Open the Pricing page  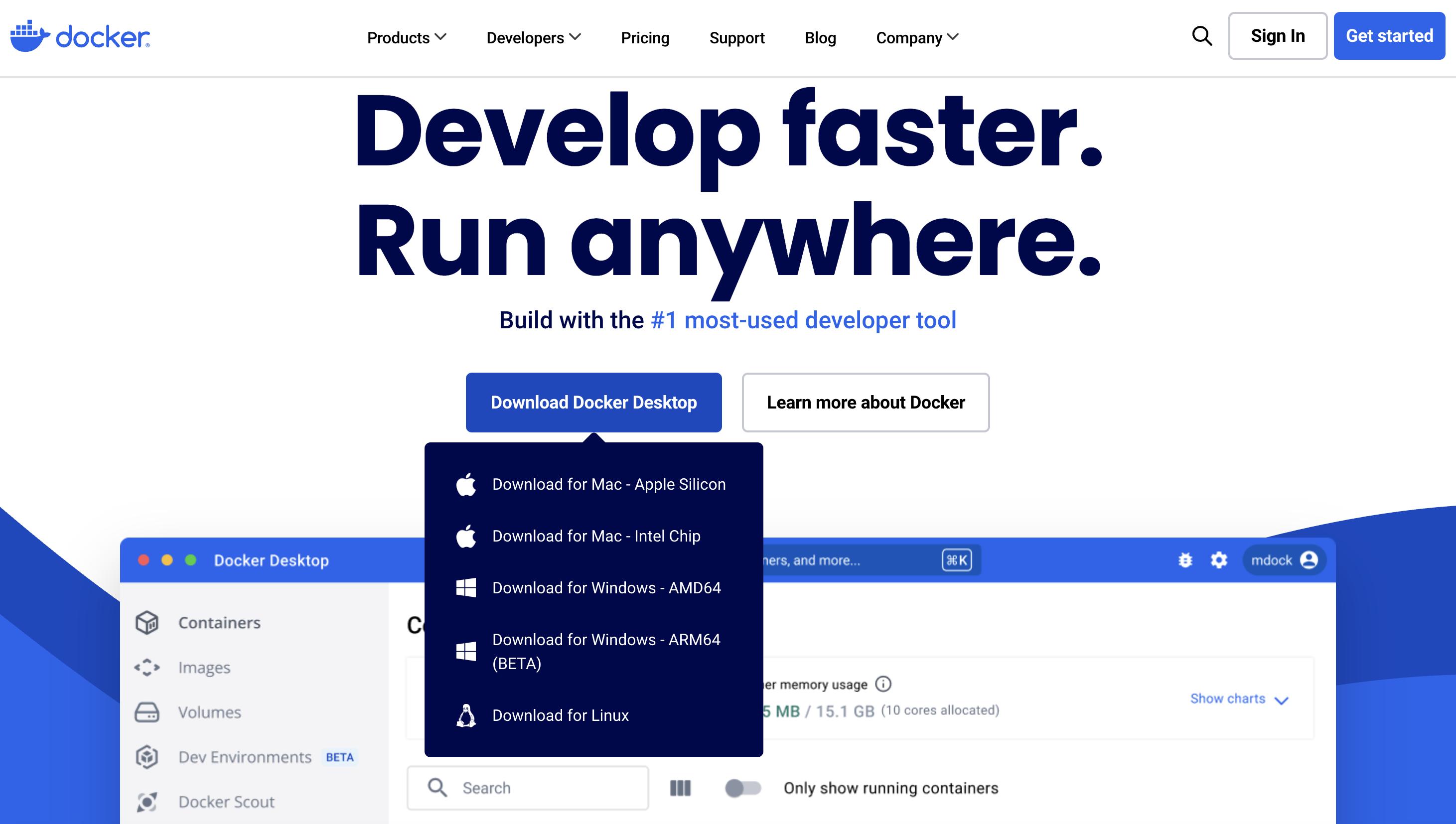point(645,38)
